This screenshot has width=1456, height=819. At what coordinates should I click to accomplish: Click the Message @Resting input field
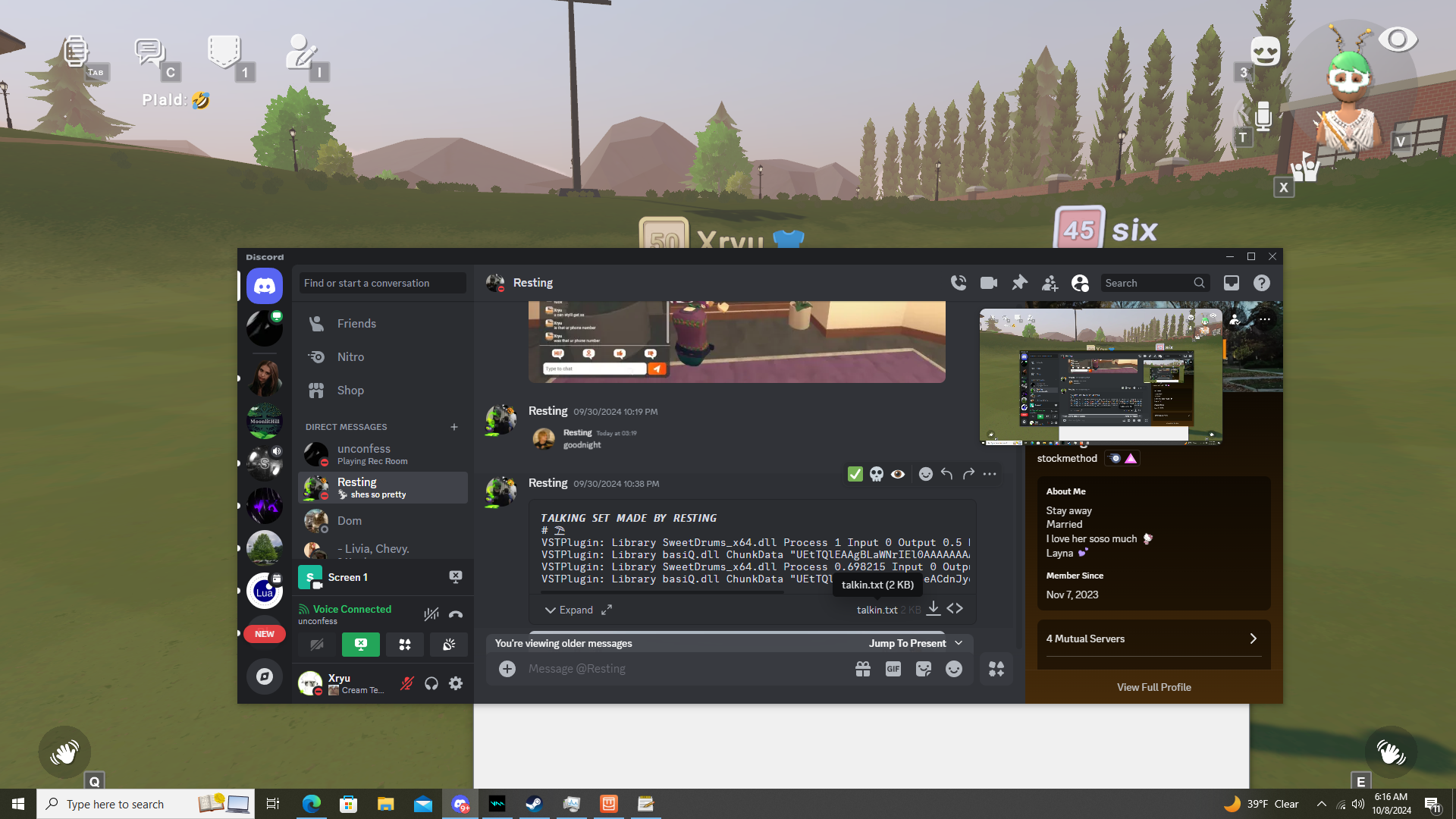pyautogui.click(x=682, y=669)
